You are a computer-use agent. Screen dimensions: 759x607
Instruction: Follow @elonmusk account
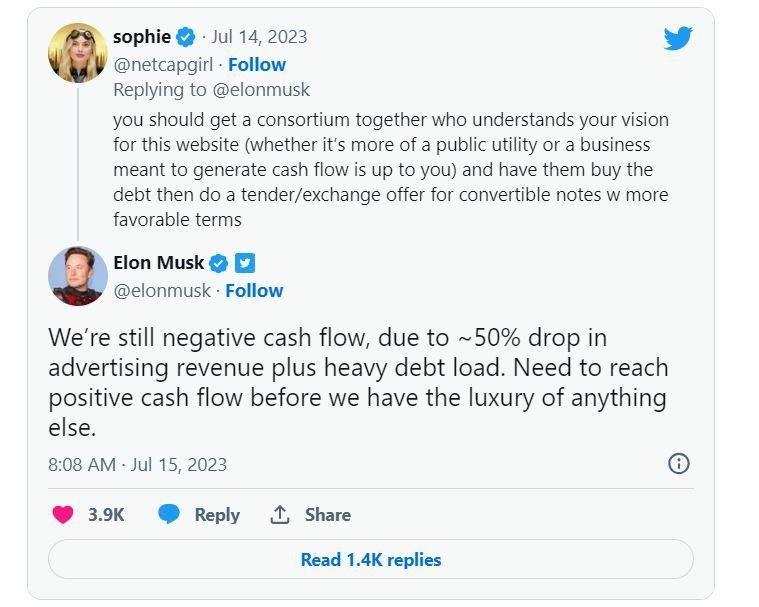click(254, 290)
